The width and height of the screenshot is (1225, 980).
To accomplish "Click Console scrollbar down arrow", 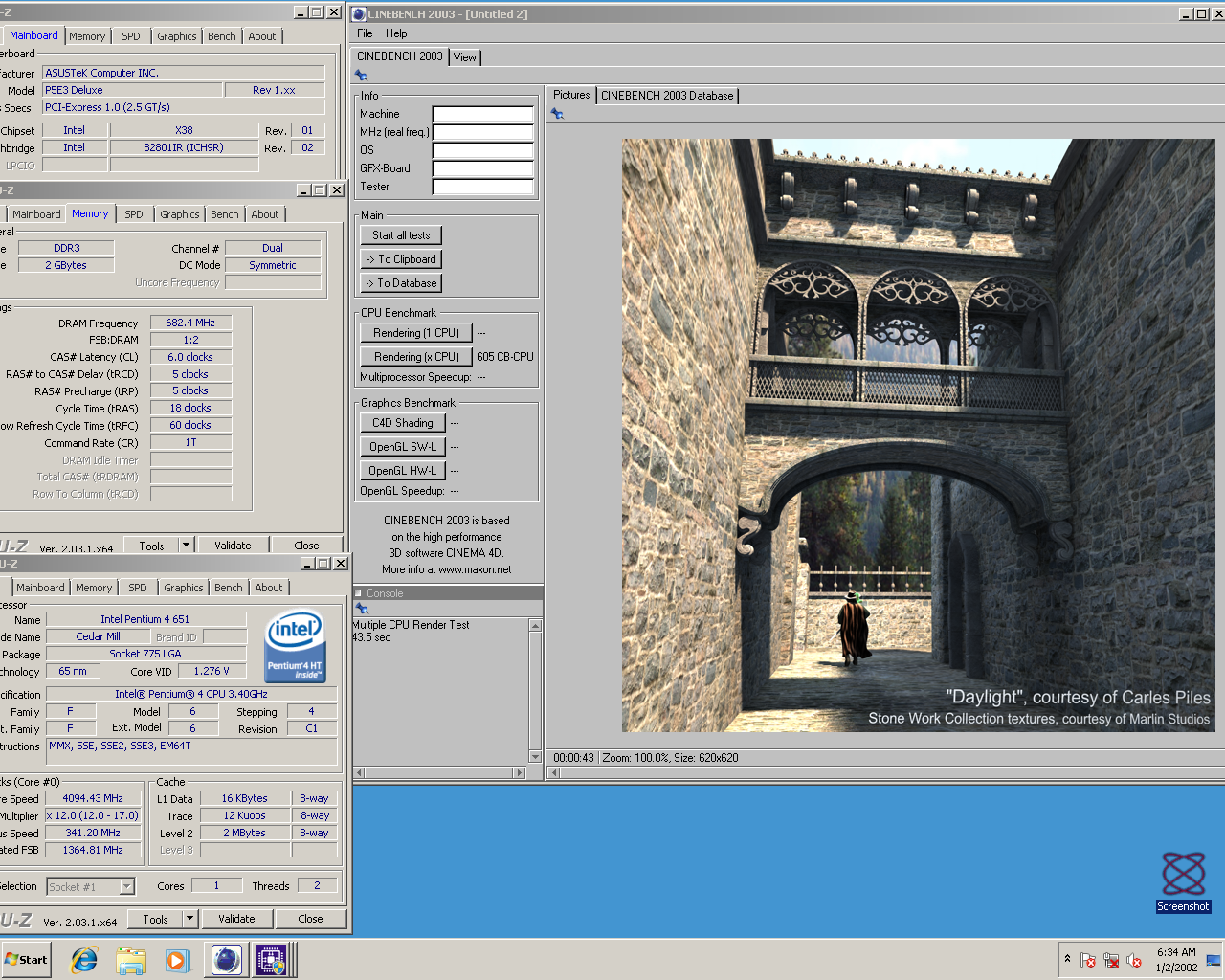I will pyautogui.click(x=535, y=756).
